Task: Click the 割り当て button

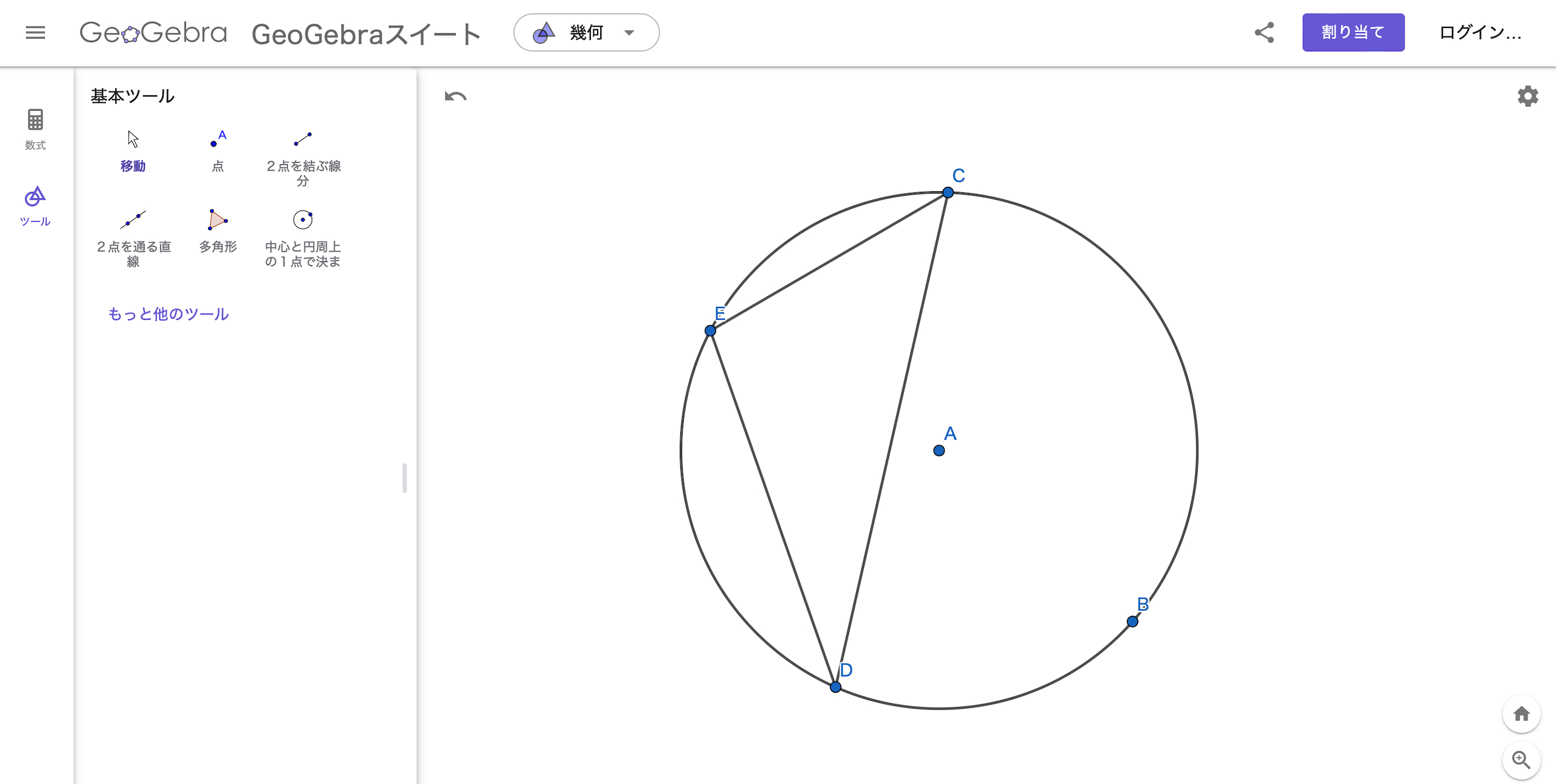Action: point(1353,33)
